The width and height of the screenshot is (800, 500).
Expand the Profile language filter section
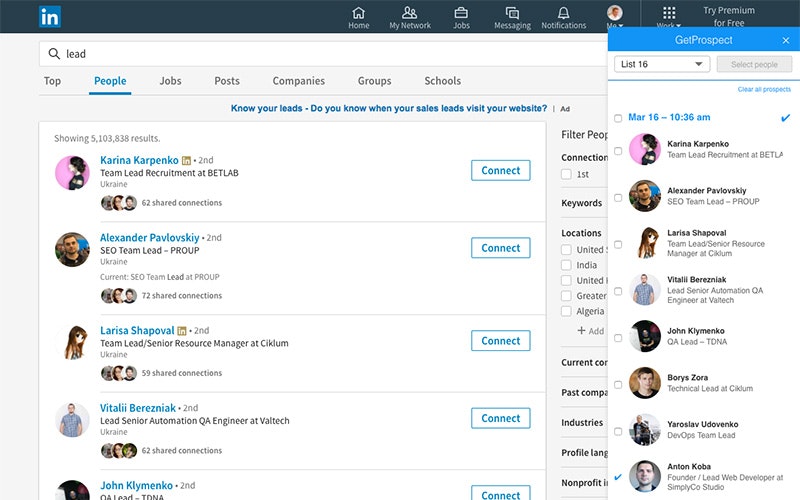pyautogui.click(x=584, y=453)
